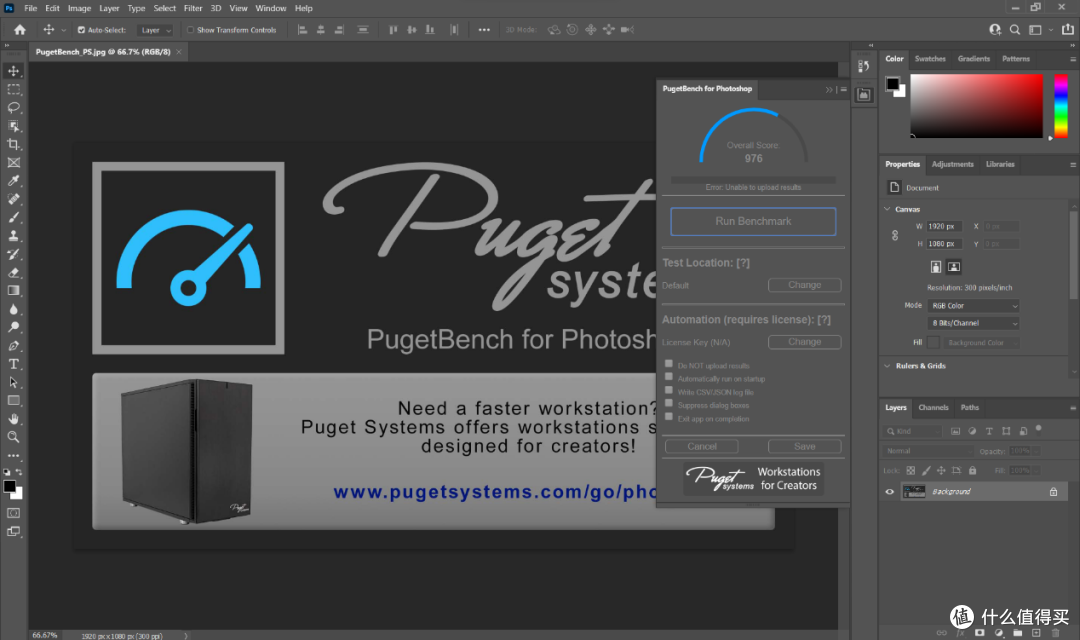Check Write CSV/JSON log file option
The image size is (1080, 640).
668,390
